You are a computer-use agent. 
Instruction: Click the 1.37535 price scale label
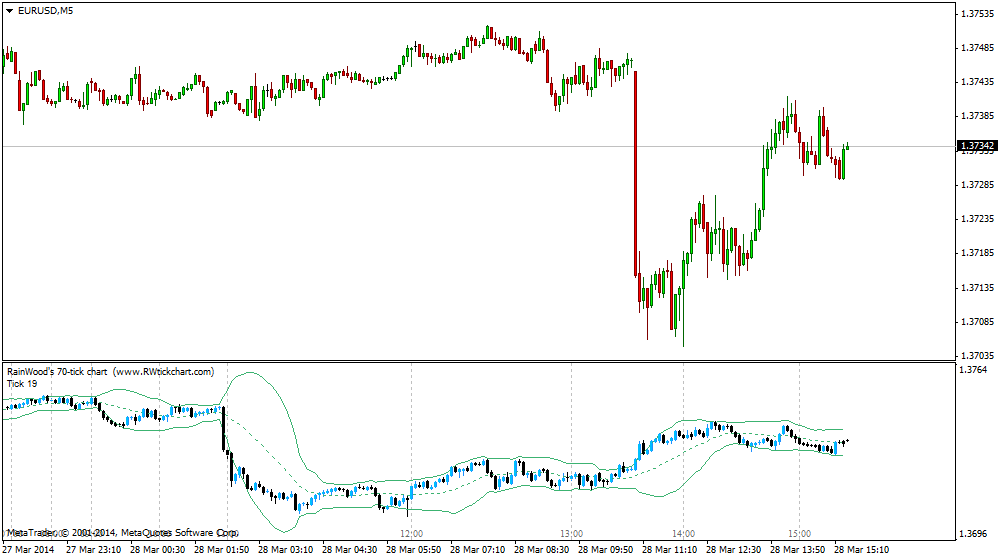point(975,14)
